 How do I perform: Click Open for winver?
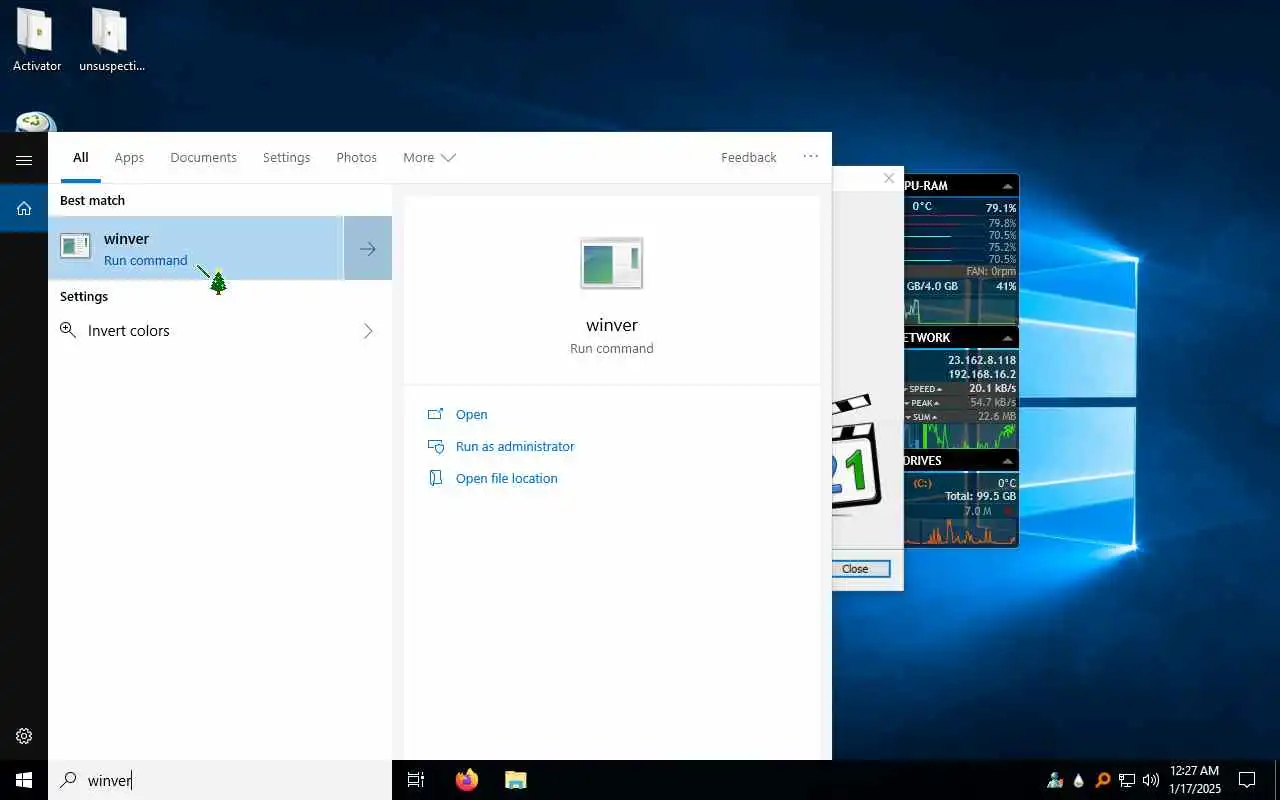(471, 415)
